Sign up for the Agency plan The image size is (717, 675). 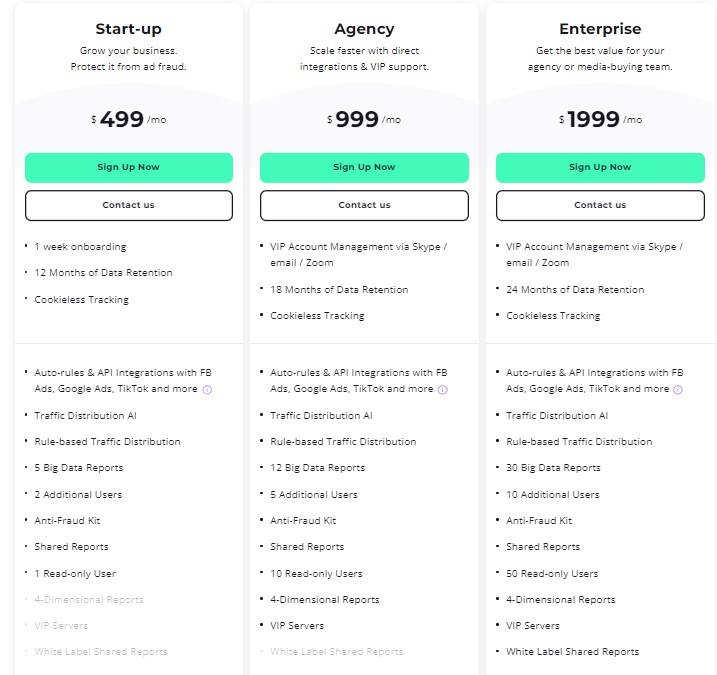coord(364,167)
